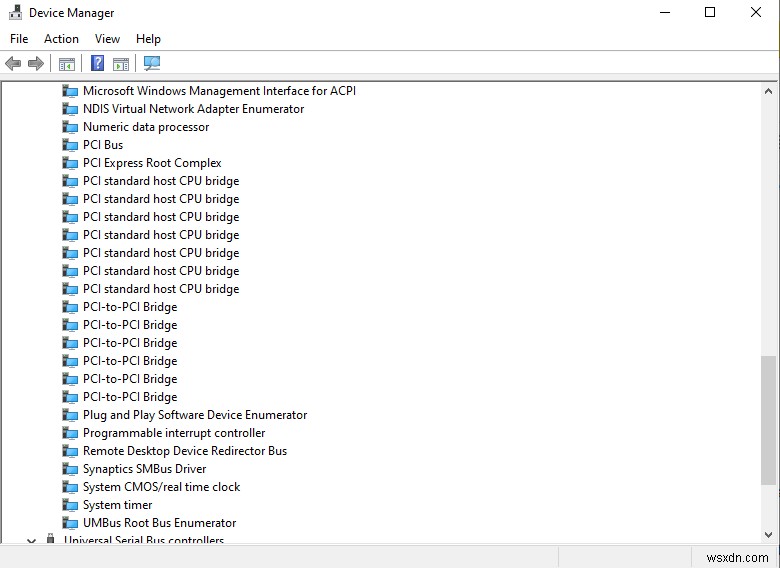Close the Device Manager window

point(756,12)
